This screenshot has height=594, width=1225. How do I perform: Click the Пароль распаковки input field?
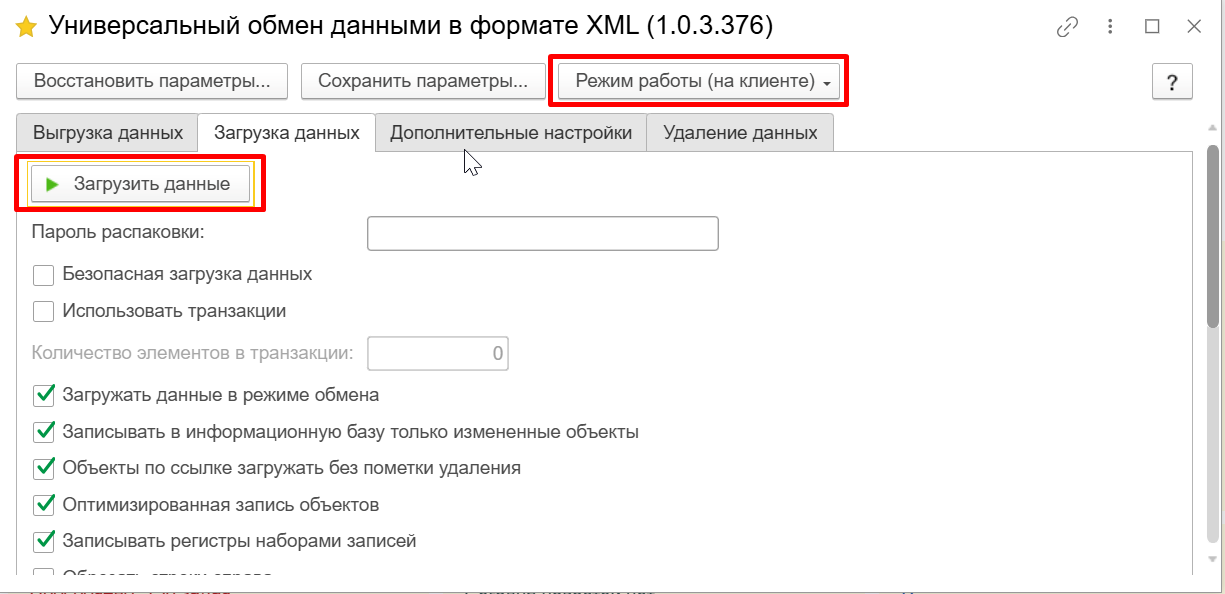pyautogui.click(x=543, y=233)
